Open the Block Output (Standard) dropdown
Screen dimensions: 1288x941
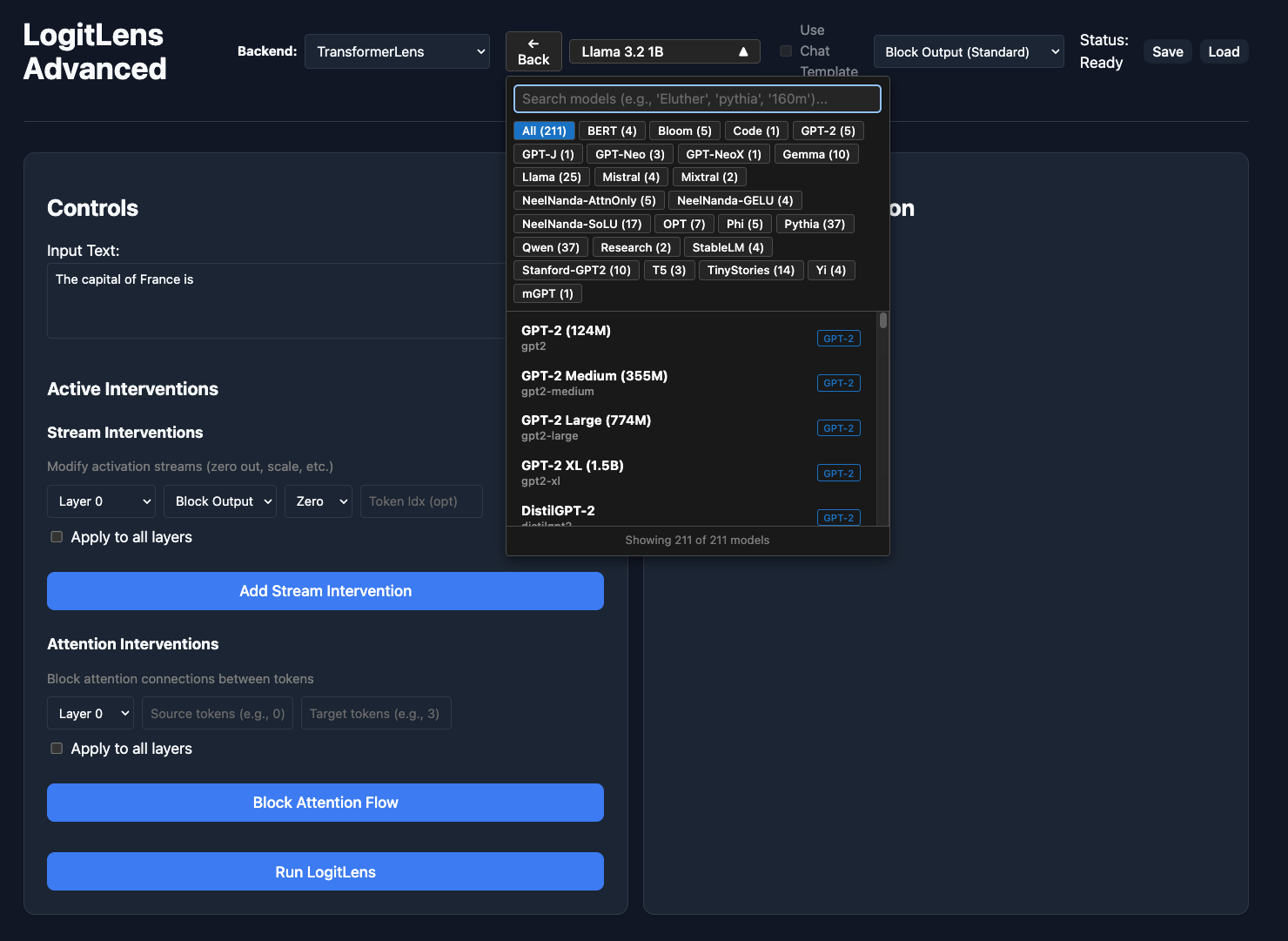pos(969,51)
